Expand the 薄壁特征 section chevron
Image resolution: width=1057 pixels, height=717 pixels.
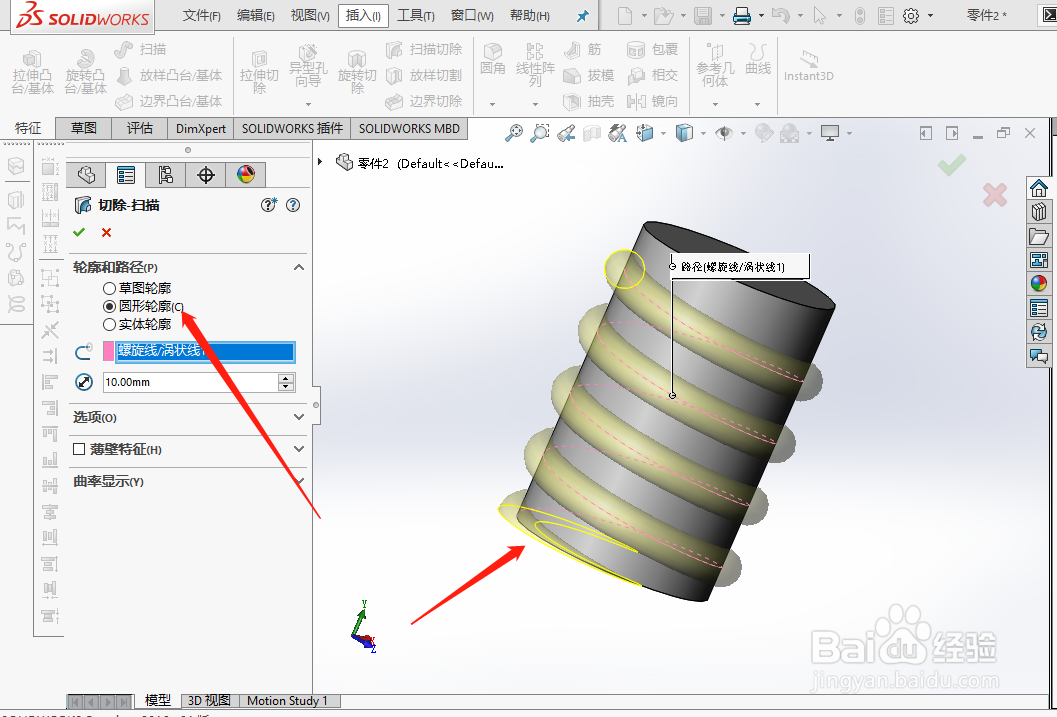(299, 449)
